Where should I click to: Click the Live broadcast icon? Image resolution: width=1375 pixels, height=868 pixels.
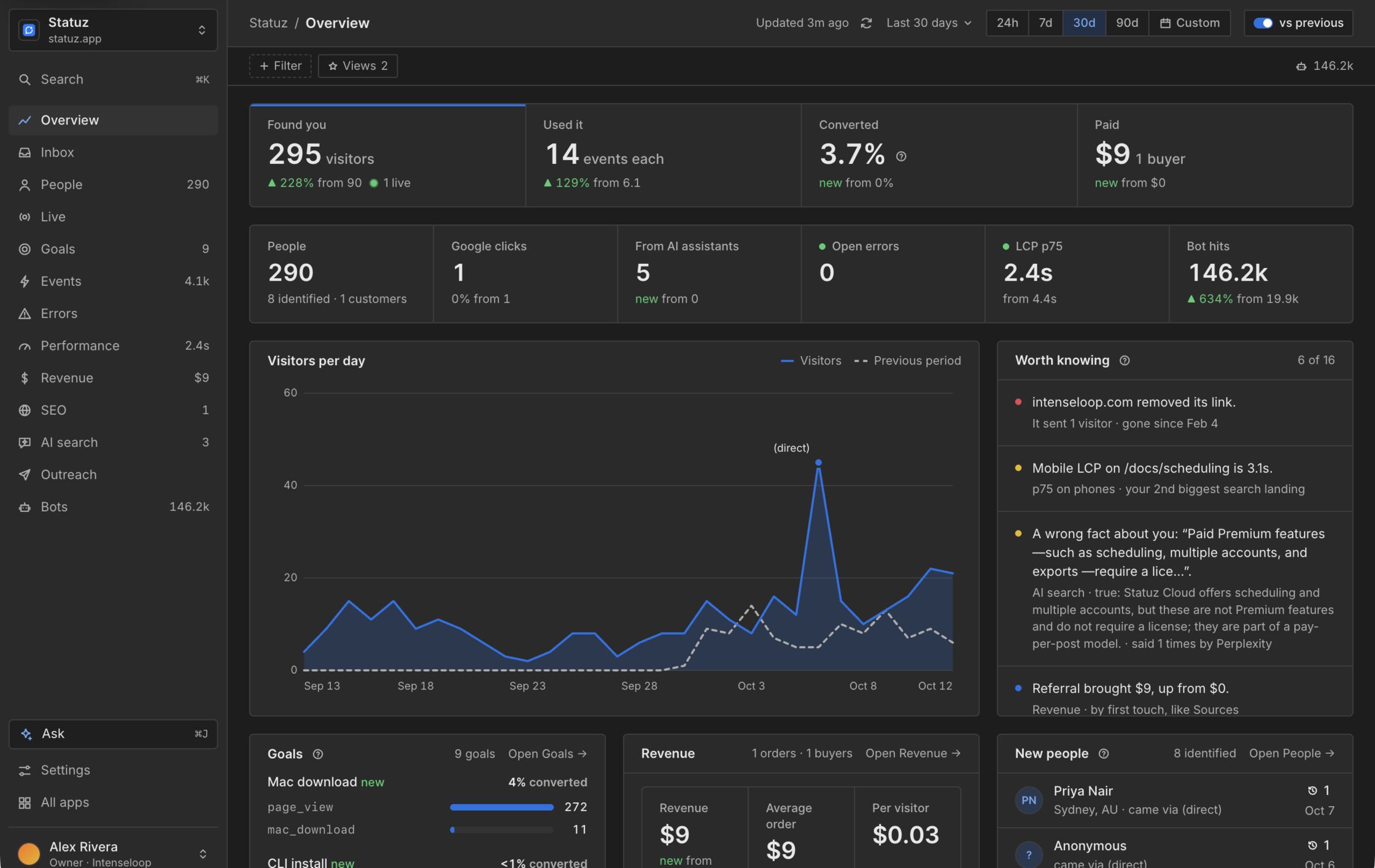click(x=25, y=217)
